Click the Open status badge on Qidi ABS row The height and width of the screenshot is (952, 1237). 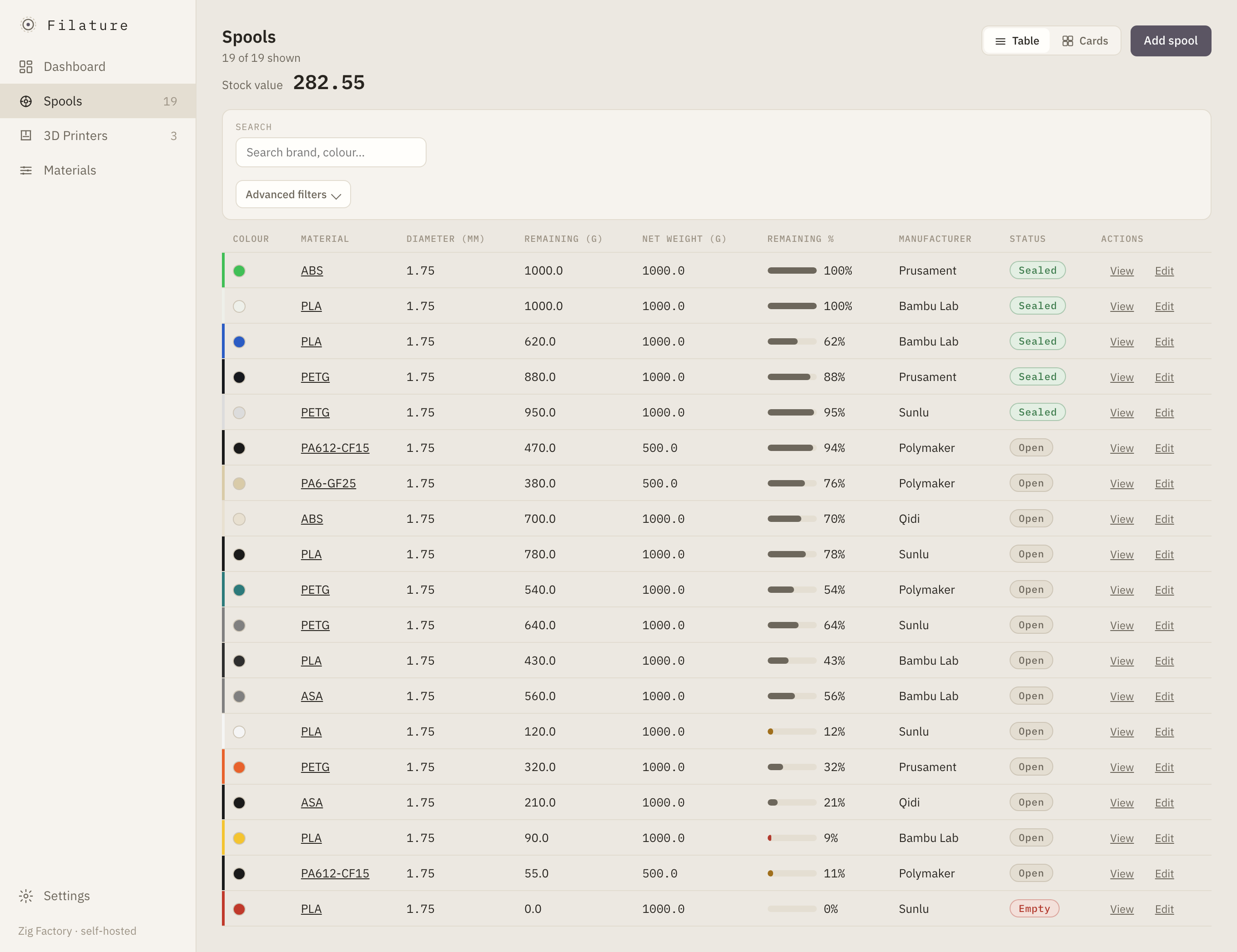1031,519
